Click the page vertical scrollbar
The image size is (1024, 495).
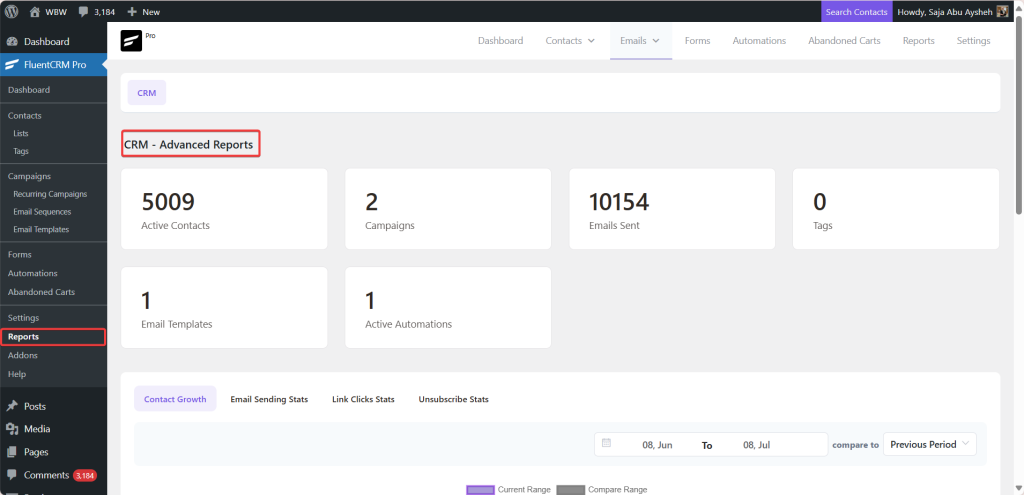pos(1019,118)
